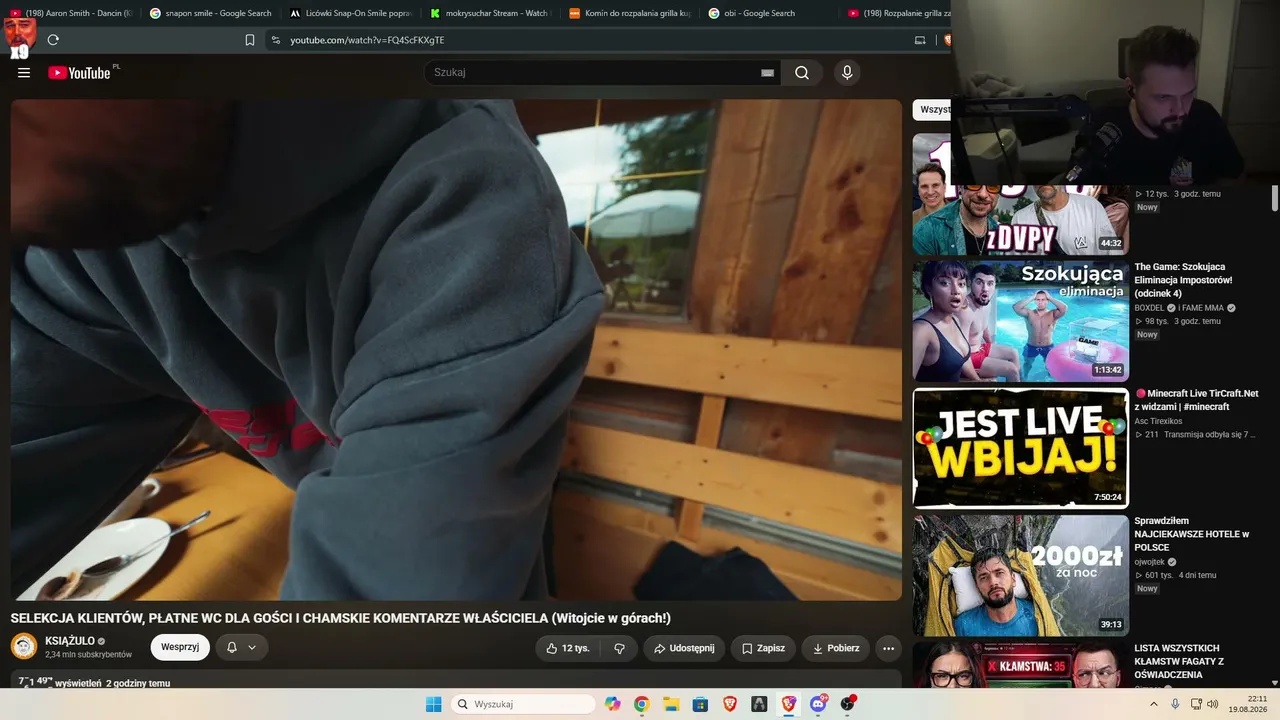Open volume control in system tray

click(x=1213, y=704)
